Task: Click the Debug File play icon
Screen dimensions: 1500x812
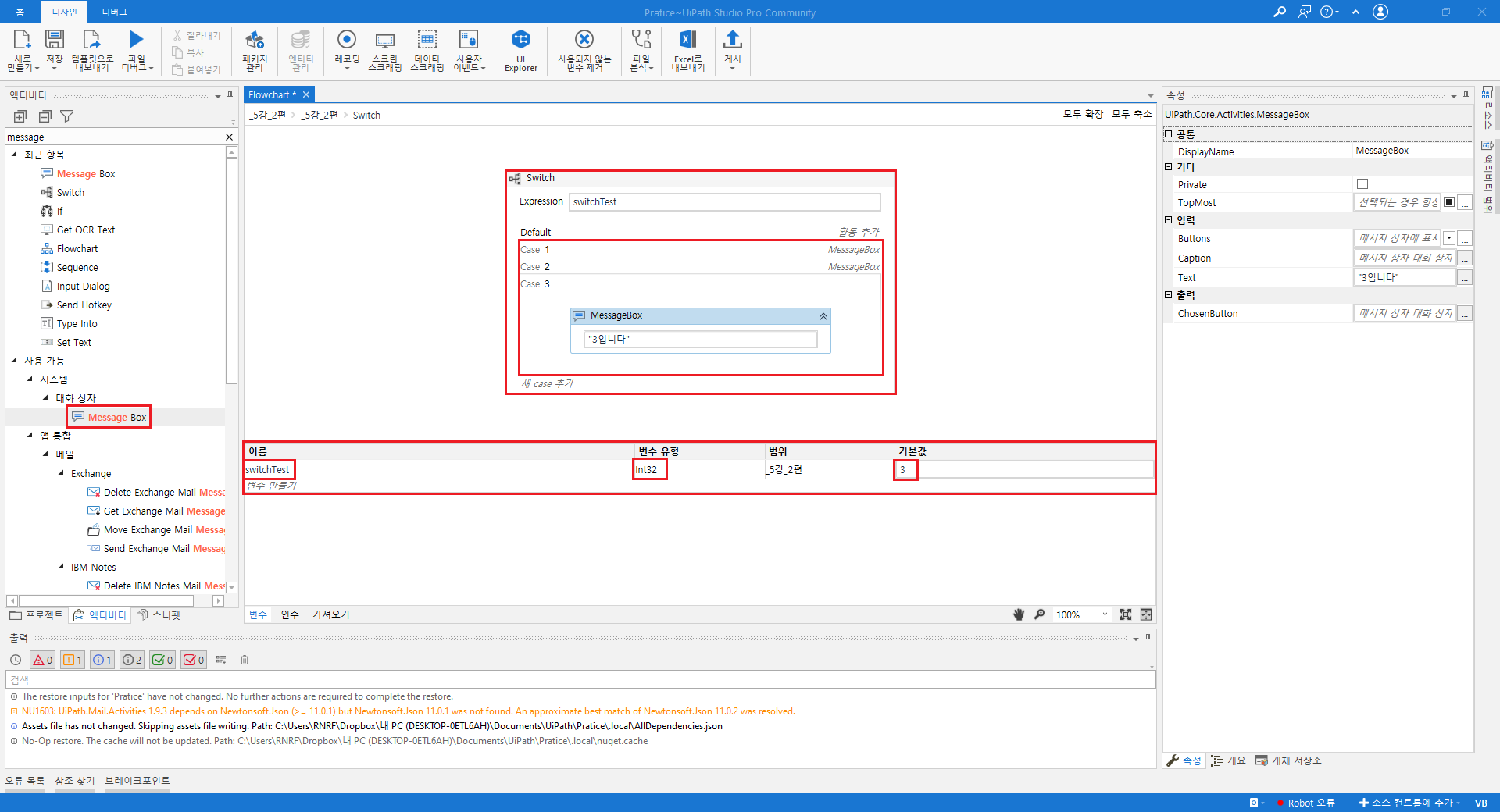Action: coord(137,50)
